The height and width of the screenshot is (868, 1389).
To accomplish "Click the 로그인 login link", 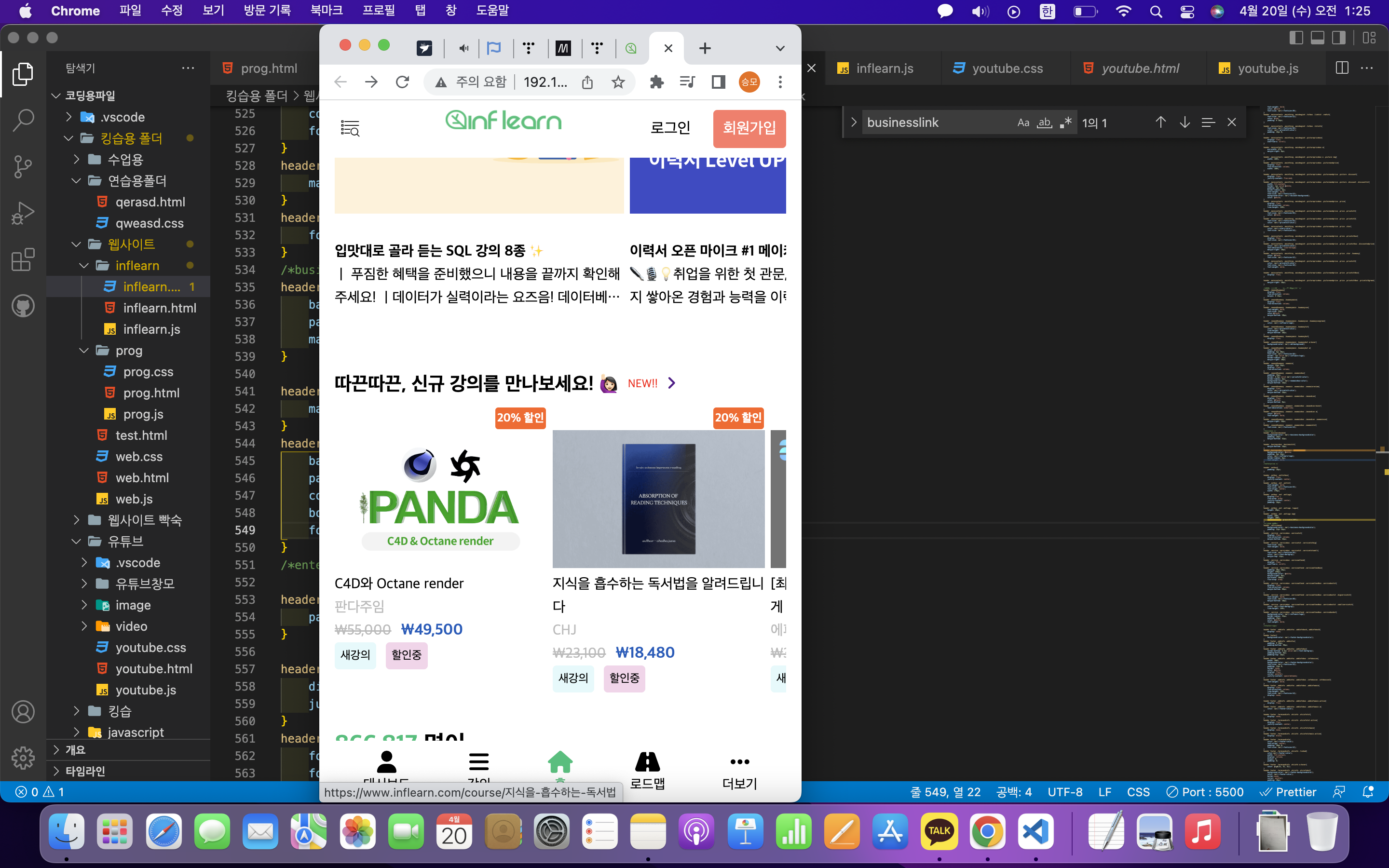I will pyautogui.click(x=670, y=128).
